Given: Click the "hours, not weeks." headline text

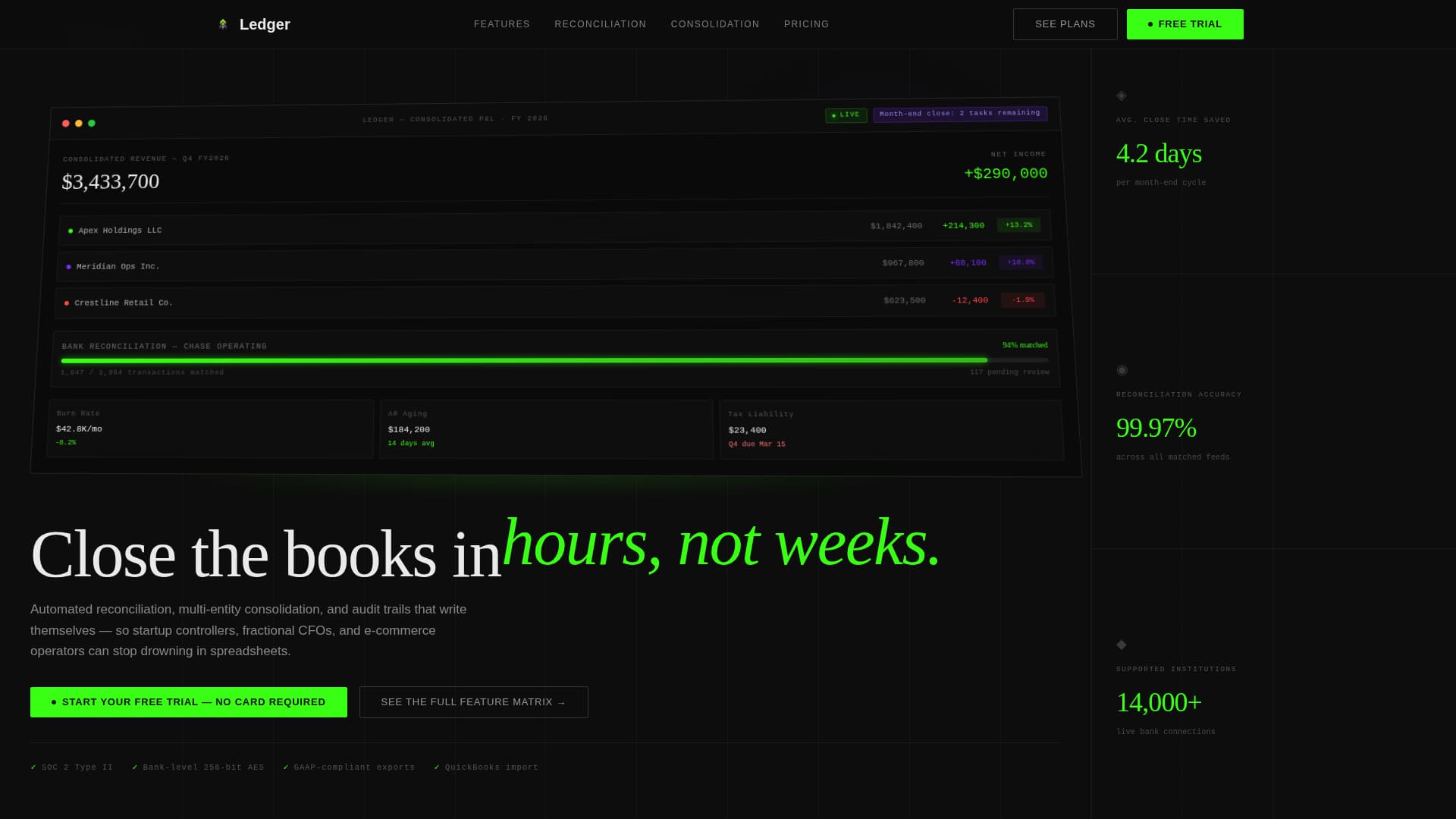Looking at the screenshot, I should (721, 543).
